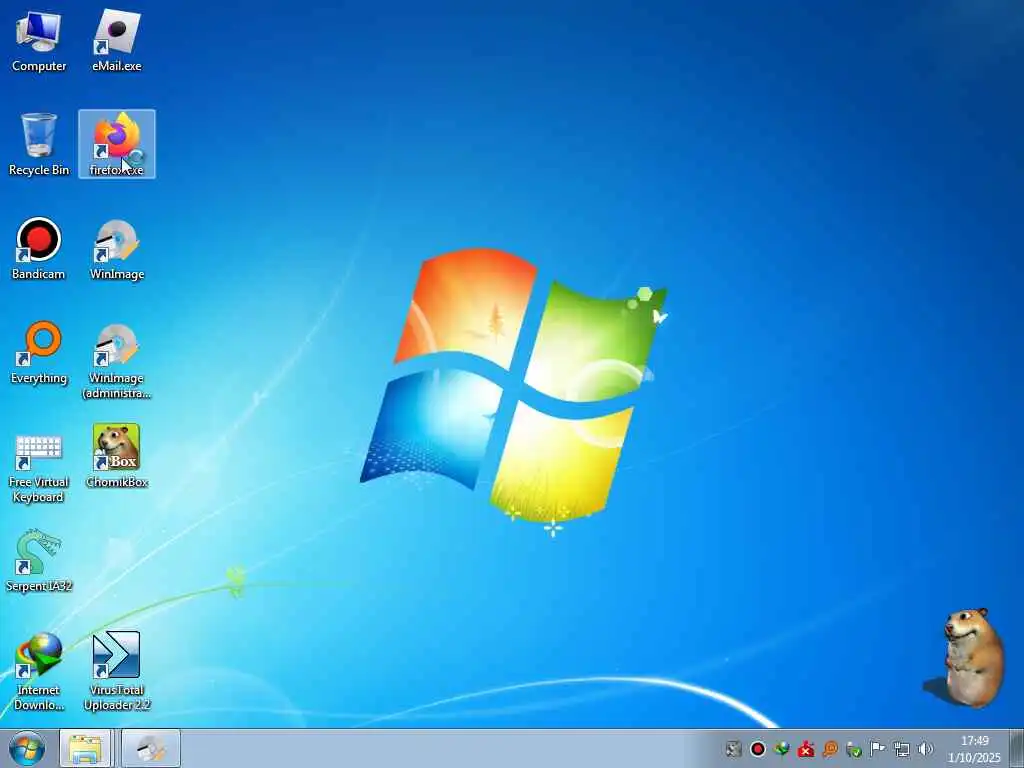
Task: Select the VirusTotal Uploader 2.2 shortcut
Action: [117, 672]
